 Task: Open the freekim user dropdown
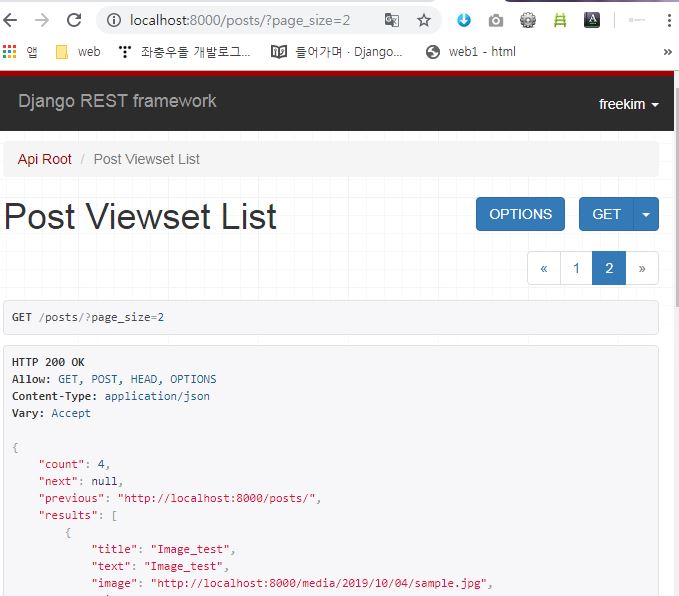click(x=629, y=104)
